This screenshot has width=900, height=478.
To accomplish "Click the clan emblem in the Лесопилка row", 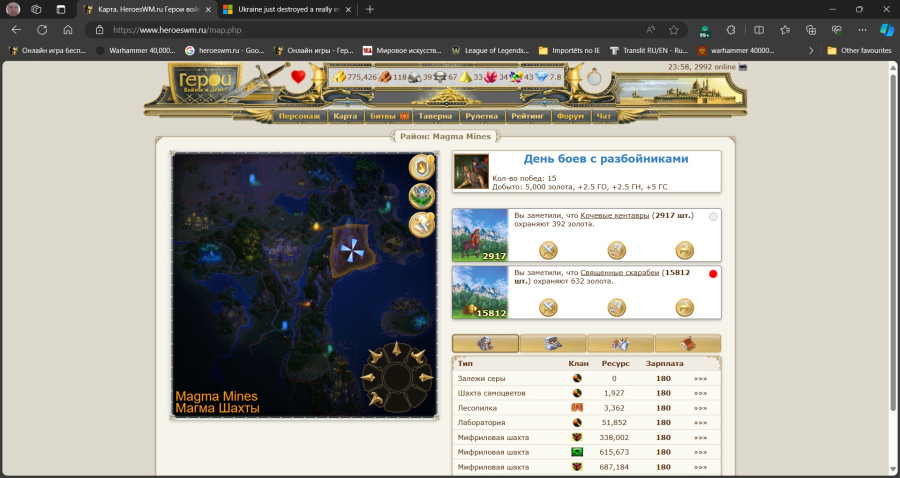I will click(577, 408).
